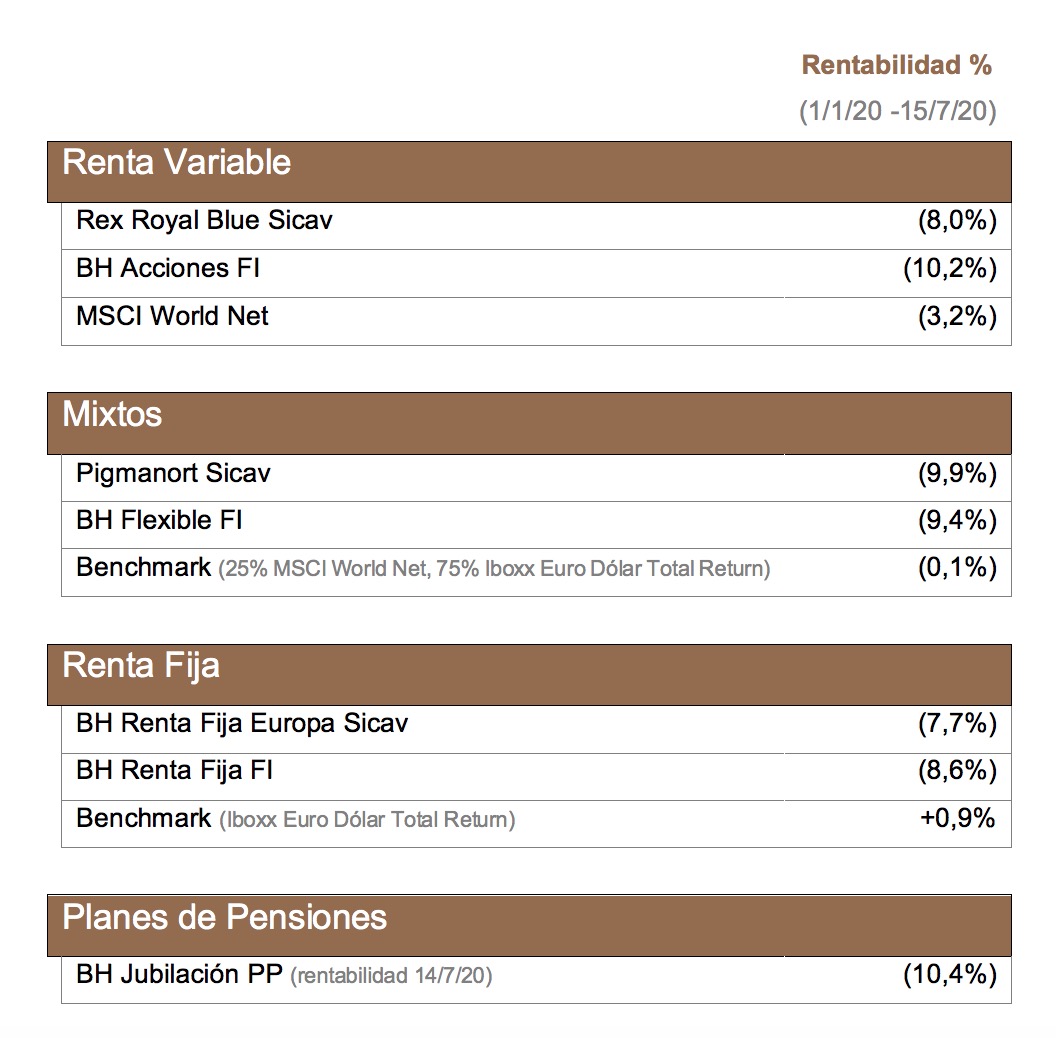Select the MSCI World Net row label
The width and height of the screenshot is (1056, 1038).
pos(172,317)
